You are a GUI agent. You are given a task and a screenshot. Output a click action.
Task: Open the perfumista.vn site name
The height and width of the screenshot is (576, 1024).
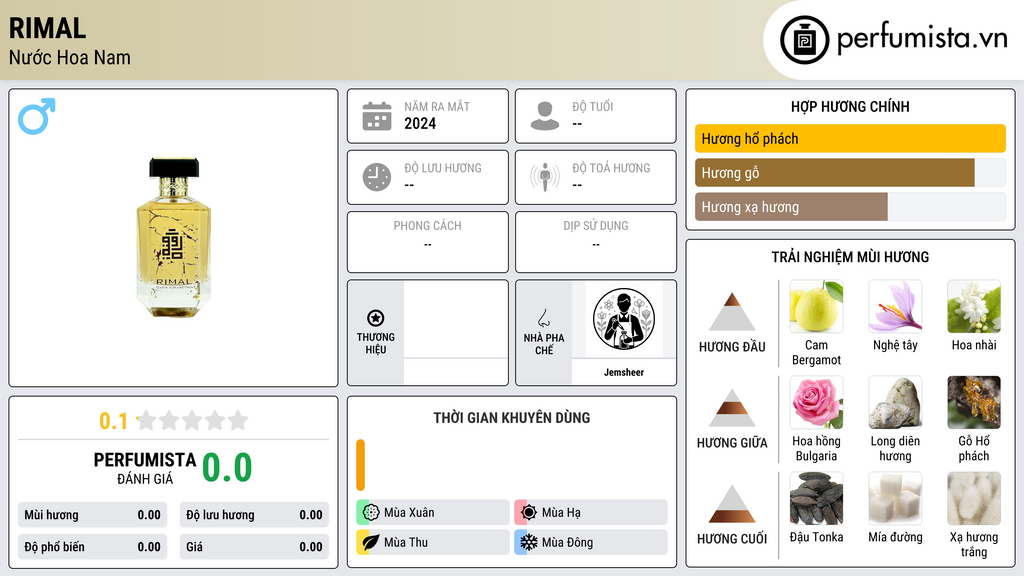922,39
